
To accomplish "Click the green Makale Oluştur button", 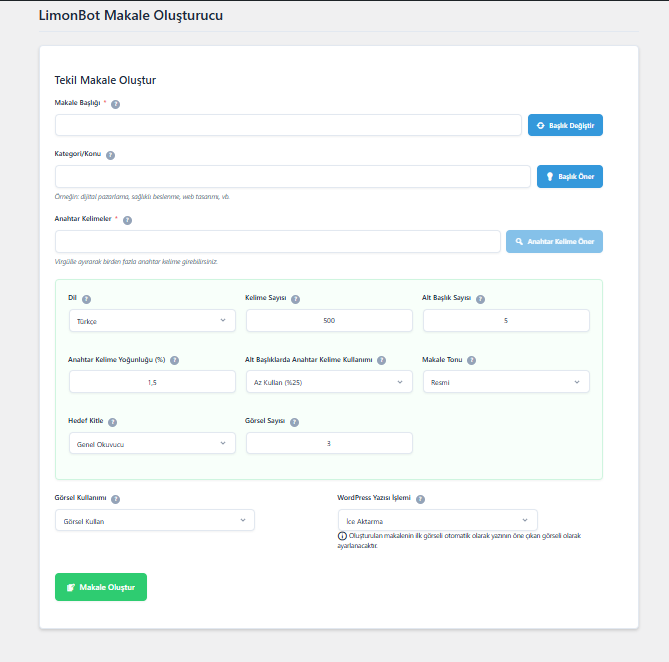I will point(101,587).
